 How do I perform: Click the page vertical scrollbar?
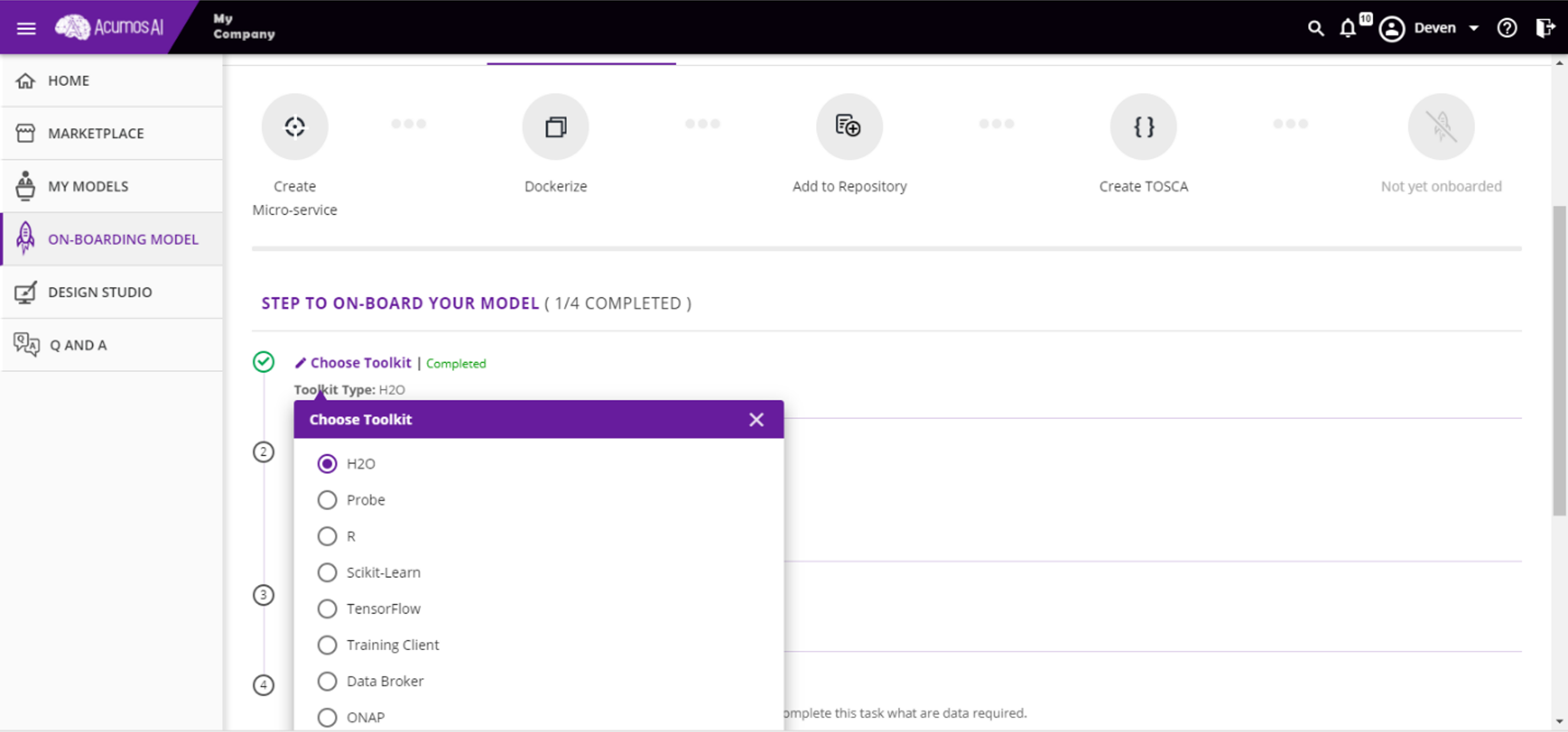click(x=1559, y=360)
